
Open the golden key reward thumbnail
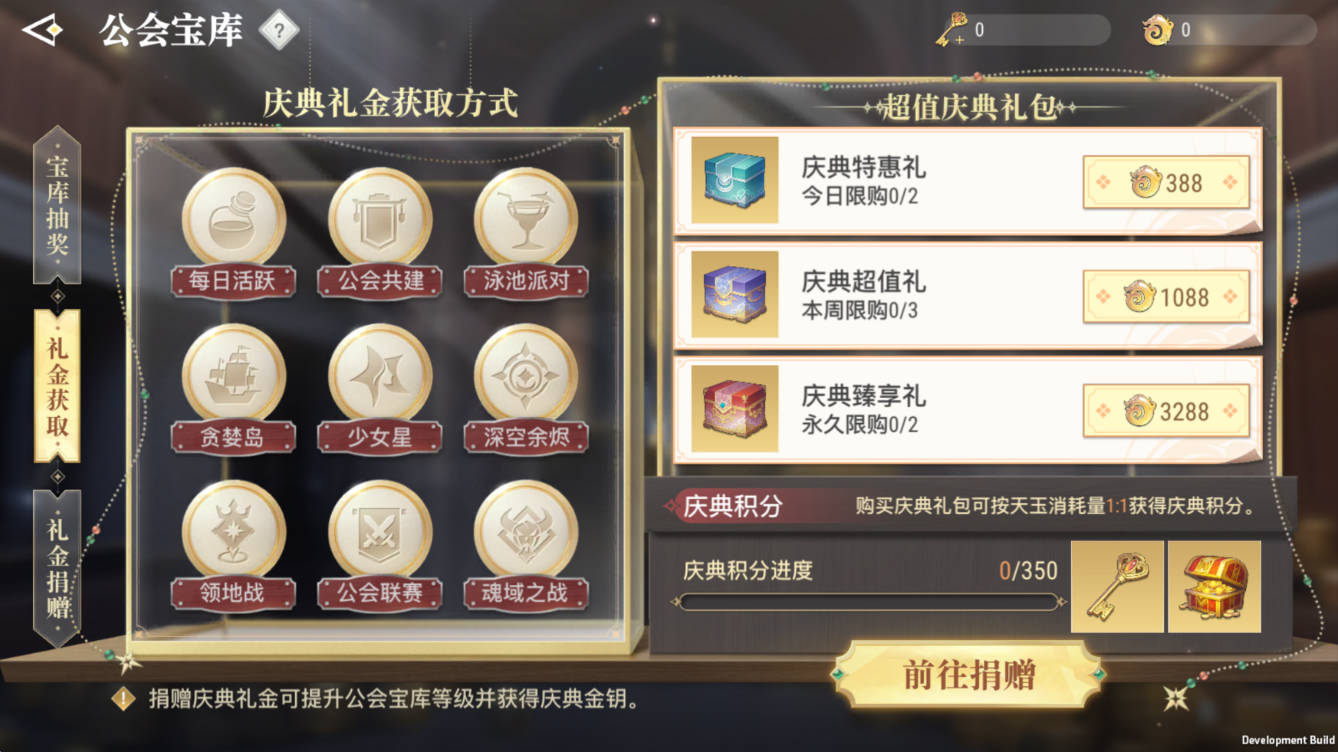point(1117,587)
